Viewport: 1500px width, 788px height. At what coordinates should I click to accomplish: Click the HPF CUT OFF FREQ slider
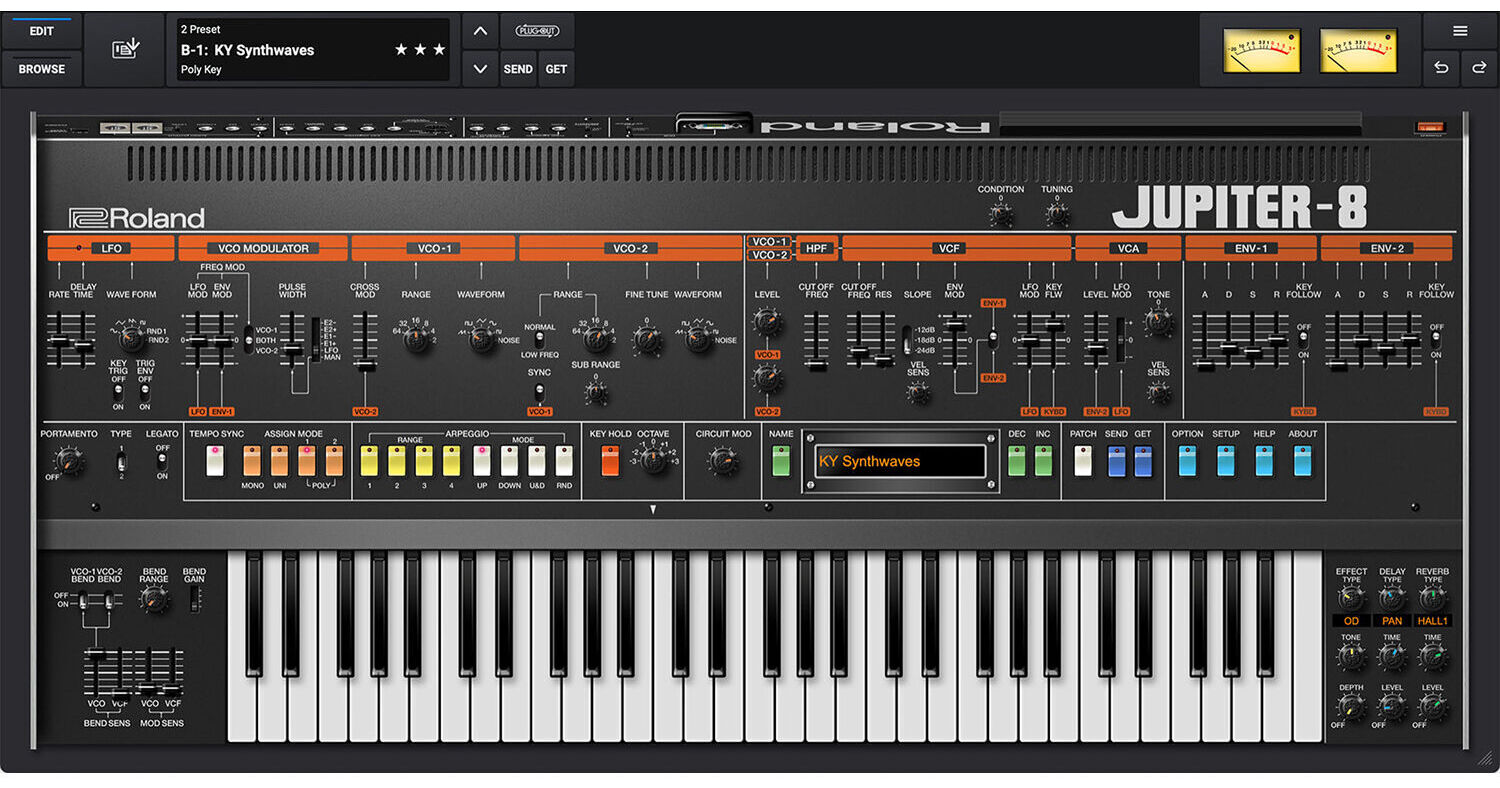tap(817, 340)
